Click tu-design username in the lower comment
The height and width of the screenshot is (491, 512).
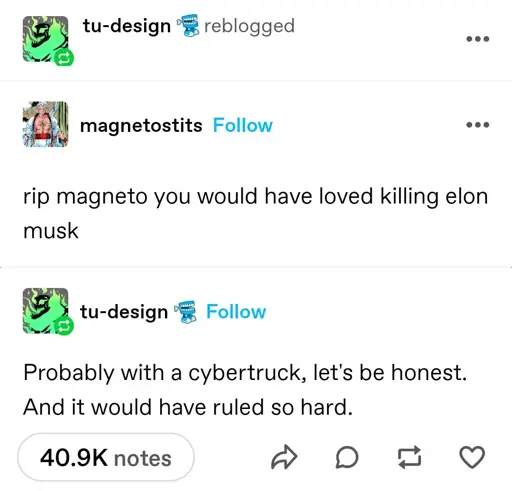point(124,312)
